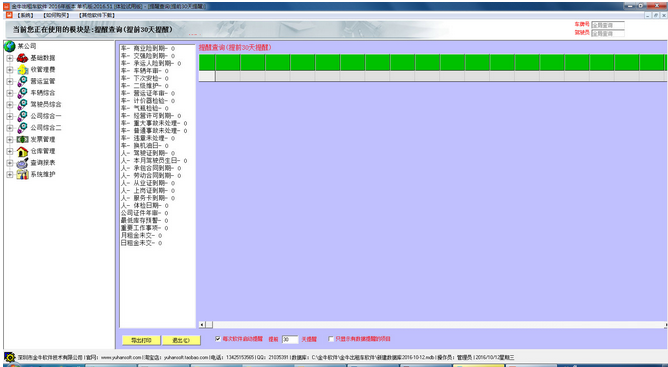Select the 系统维护 tree item label
Image resolution: width=668 pixels, height=367 pixels.
point(43,174)
